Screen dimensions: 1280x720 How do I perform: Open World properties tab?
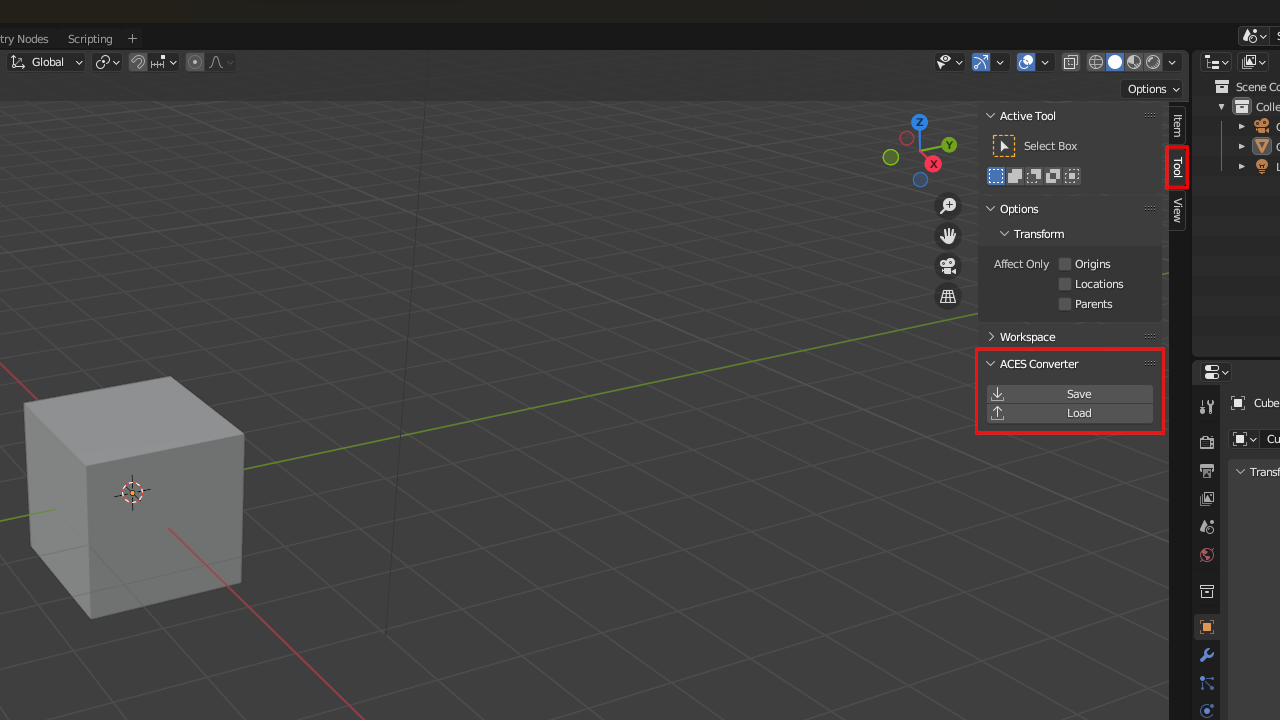click(1207, 555)
